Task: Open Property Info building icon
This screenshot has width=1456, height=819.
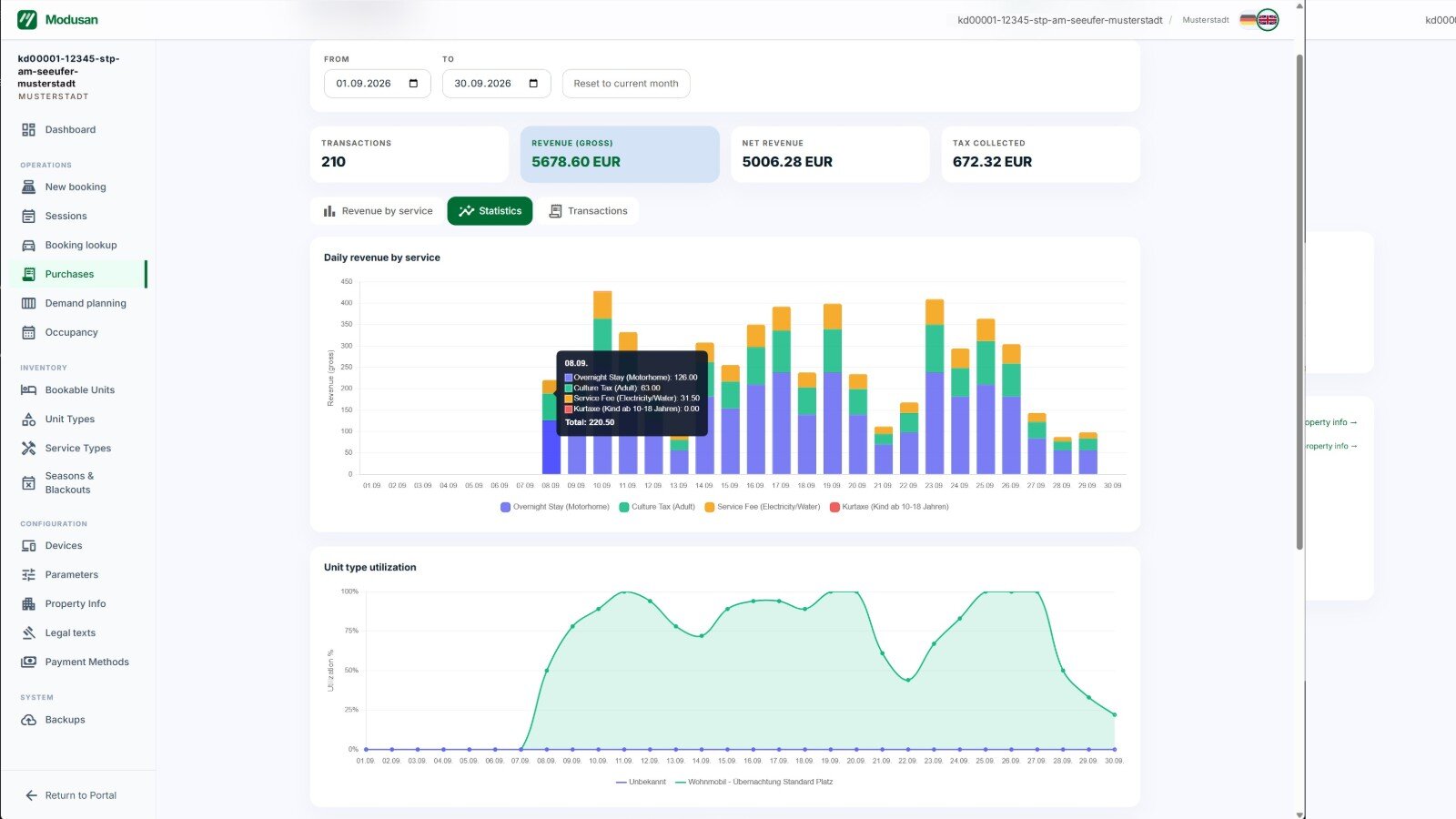Action: (x=28, y=603)
